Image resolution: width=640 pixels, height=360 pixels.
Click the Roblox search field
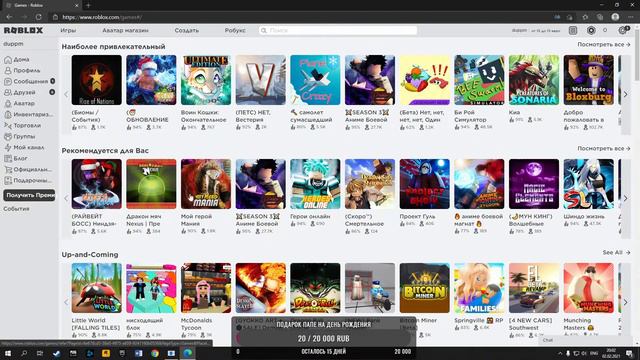338,30
